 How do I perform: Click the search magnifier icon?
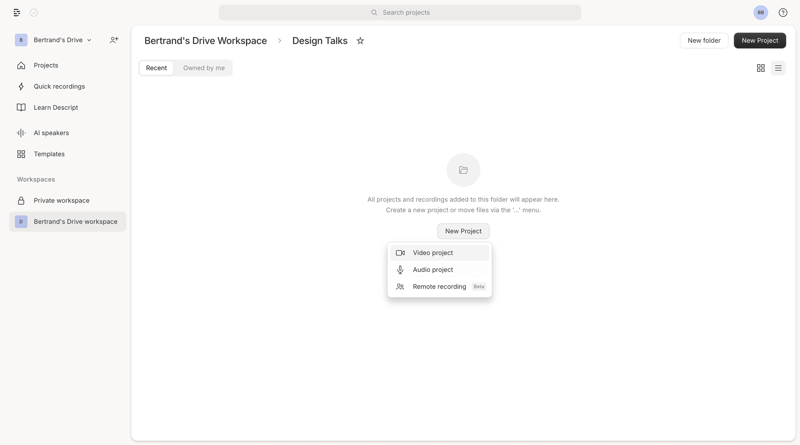pos(374,12)
